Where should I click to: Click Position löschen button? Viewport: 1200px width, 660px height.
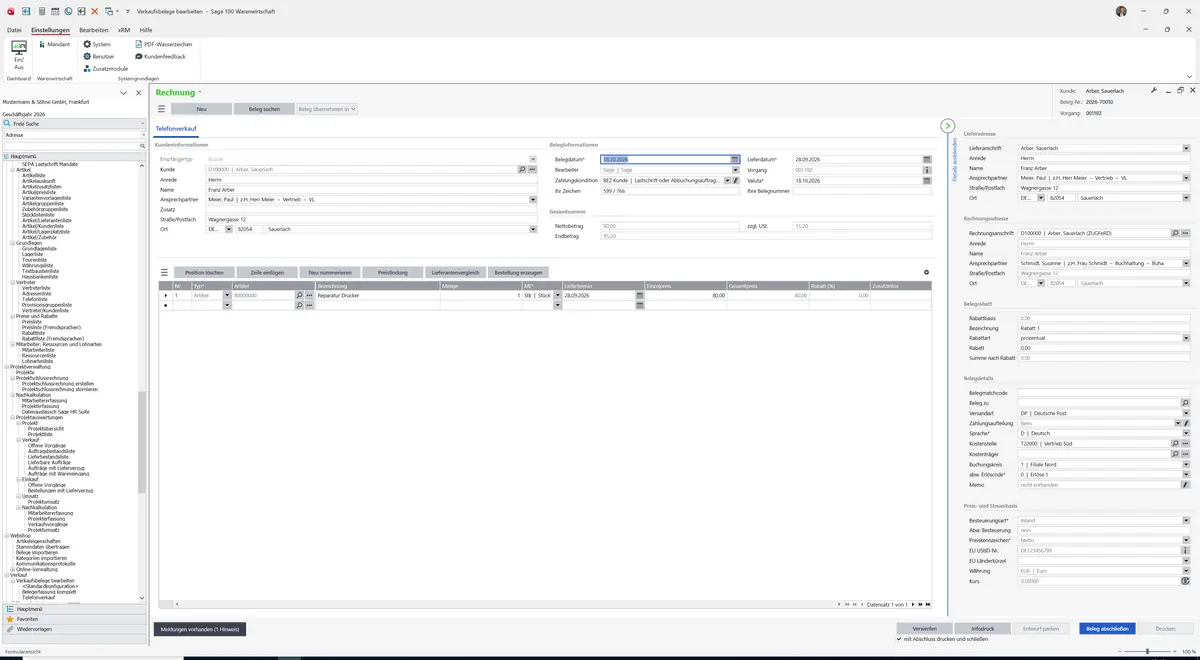[x=204, y=272]
